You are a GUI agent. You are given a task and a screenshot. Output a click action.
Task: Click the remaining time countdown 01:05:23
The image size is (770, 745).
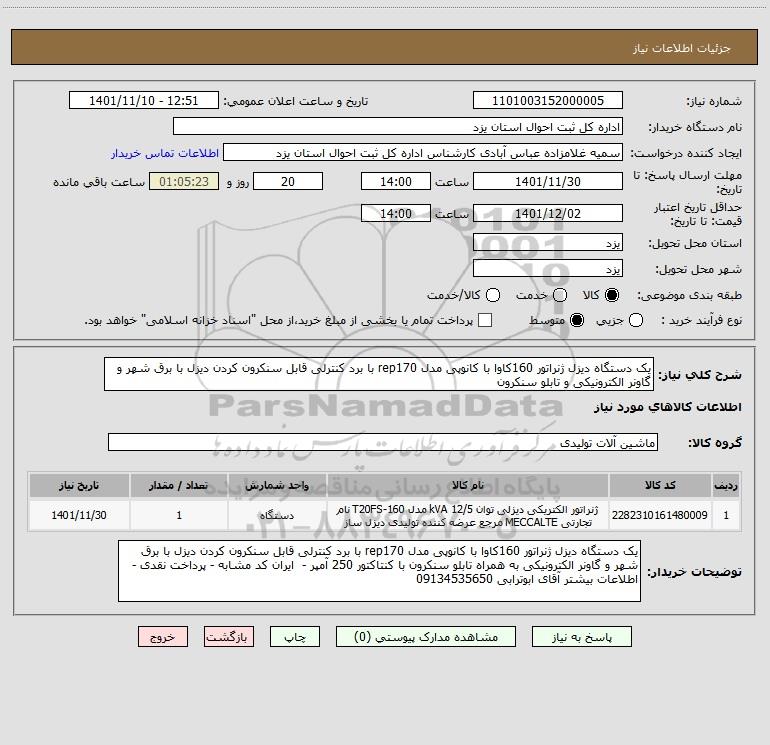(x=184, y=181)
